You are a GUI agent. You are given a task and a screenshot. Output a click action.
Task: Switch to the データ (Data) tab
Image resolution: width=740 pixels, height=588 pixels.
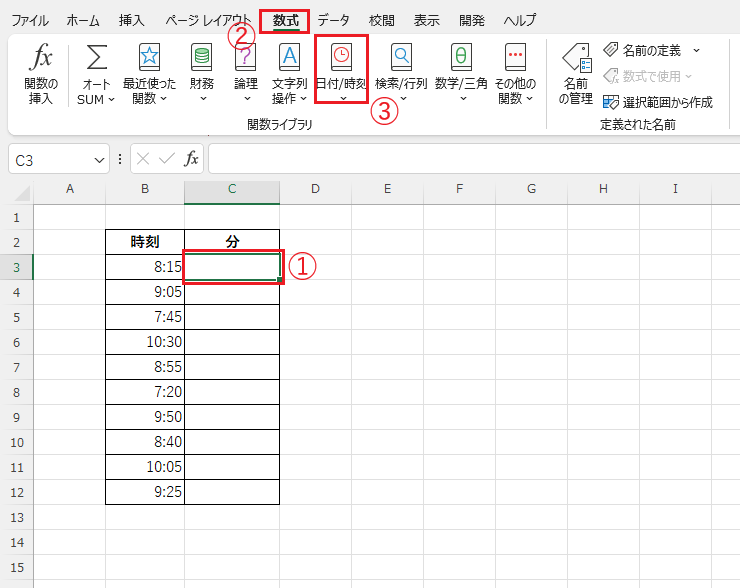334,20
